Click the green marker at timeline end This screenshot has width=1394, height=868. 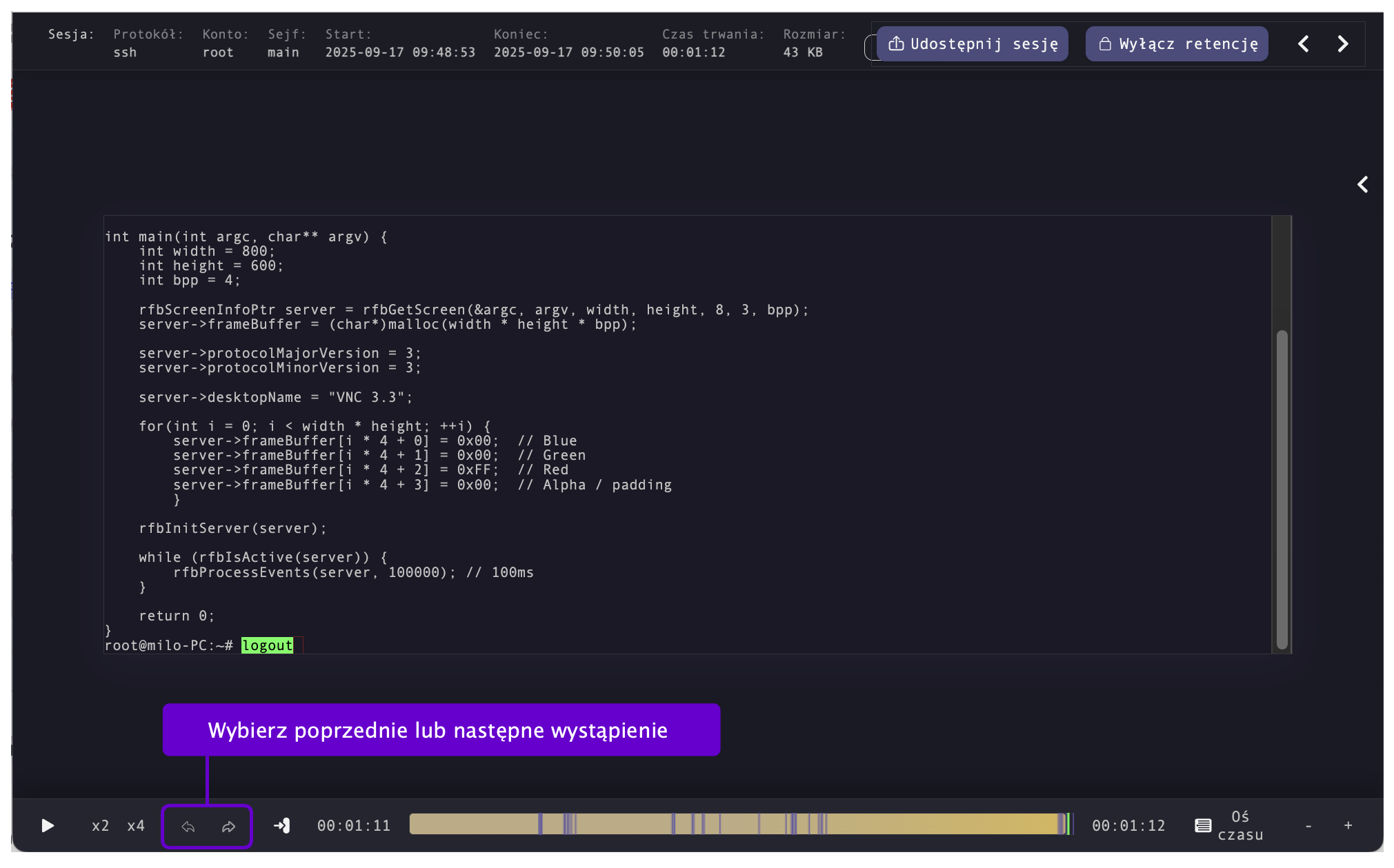coord(1068,824)
